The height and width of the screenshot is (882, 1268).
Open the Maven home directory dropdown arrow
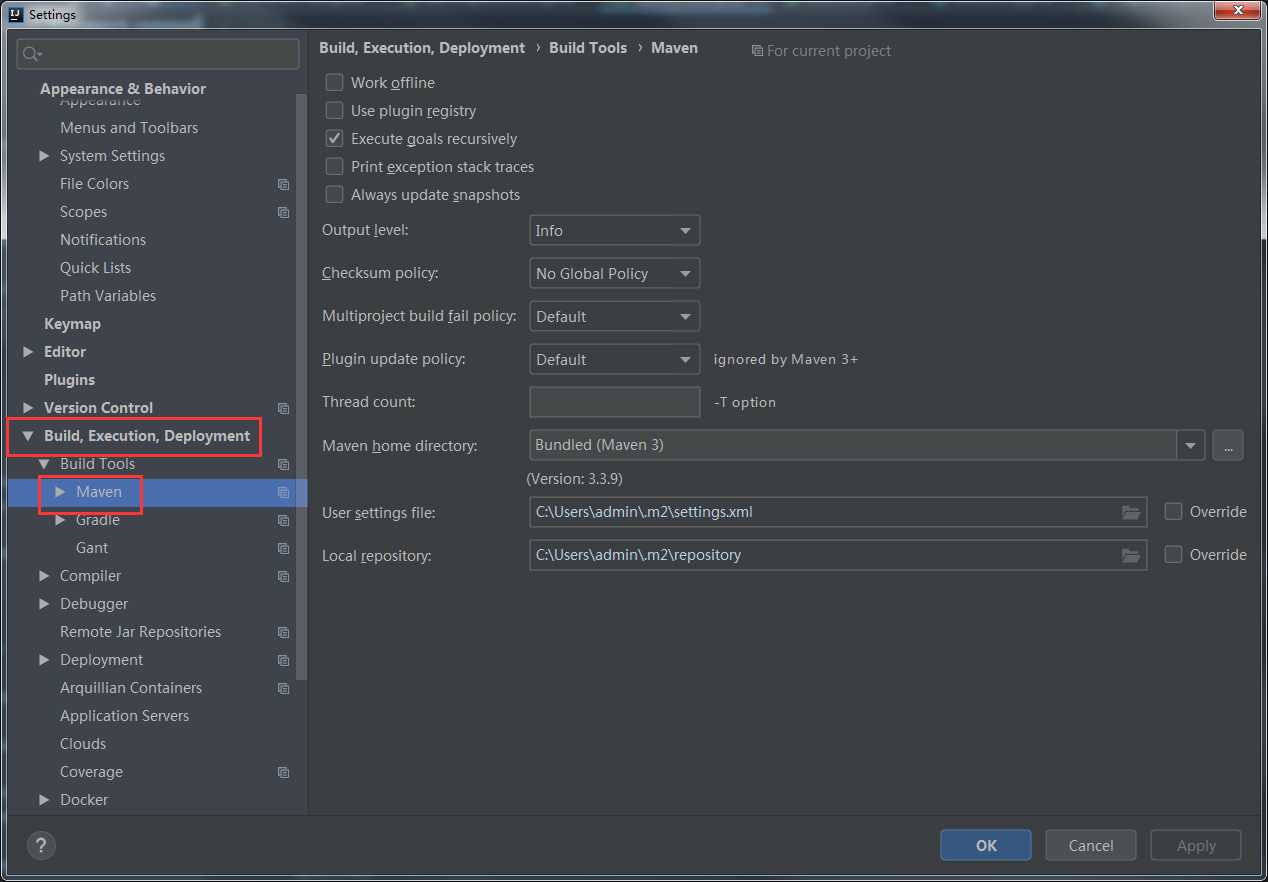pos(1190,445)
